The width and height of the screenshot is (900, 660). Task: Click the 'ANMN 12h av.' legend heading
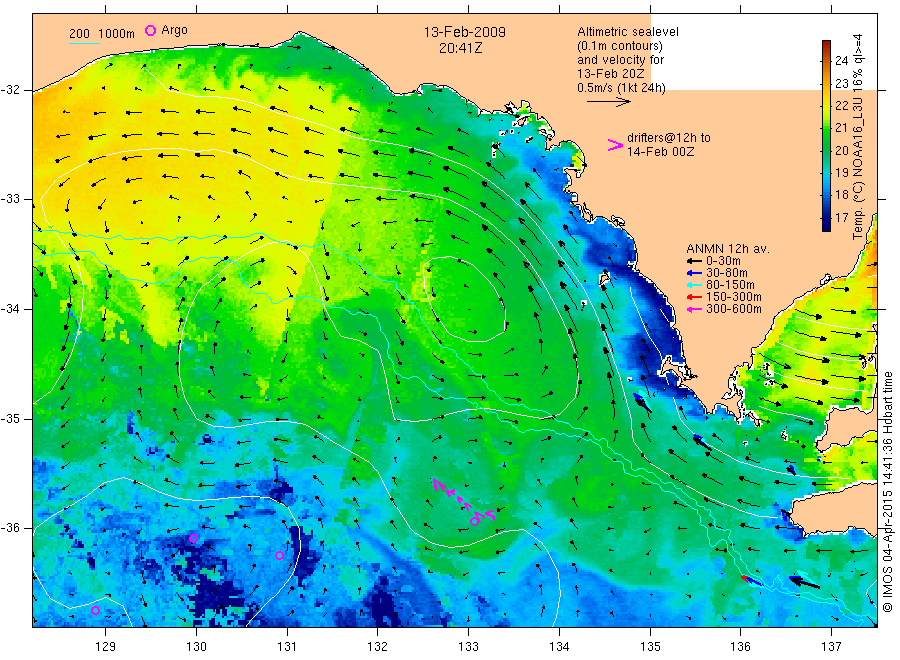pos(728,249)
